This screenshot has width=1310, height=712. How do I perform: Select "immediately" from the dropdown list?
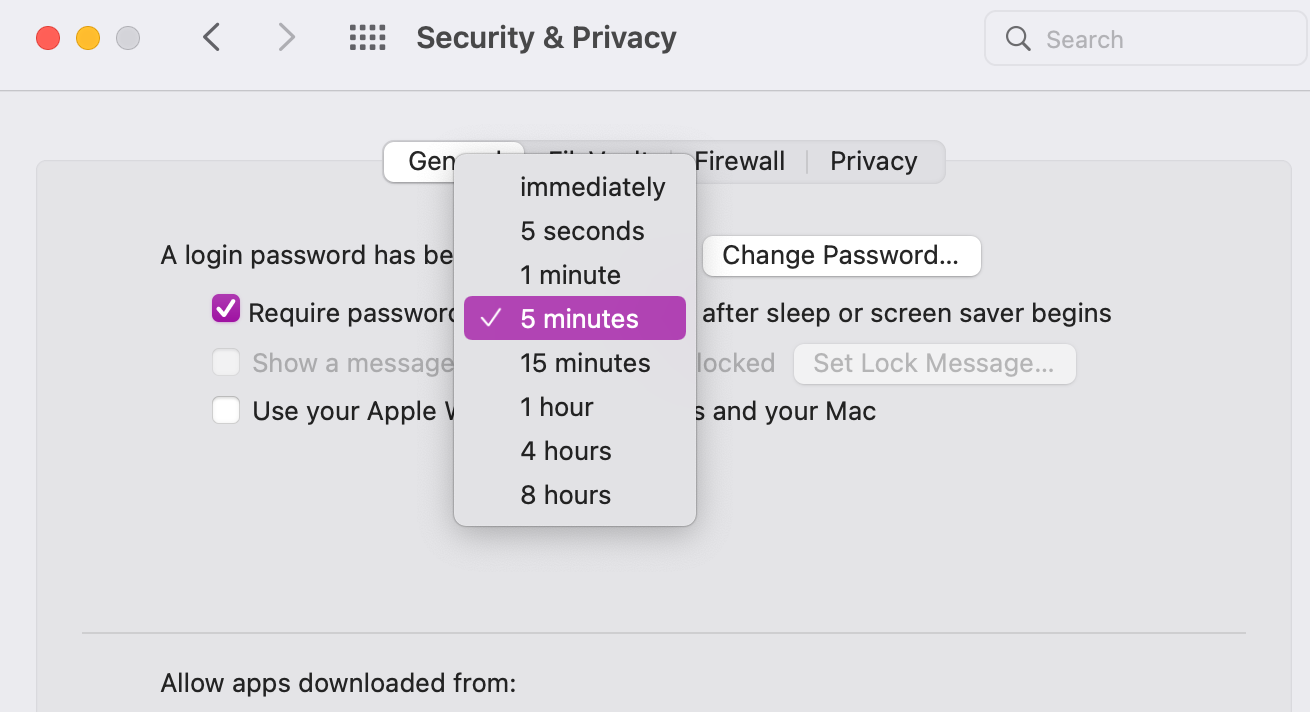coord(592,187)
